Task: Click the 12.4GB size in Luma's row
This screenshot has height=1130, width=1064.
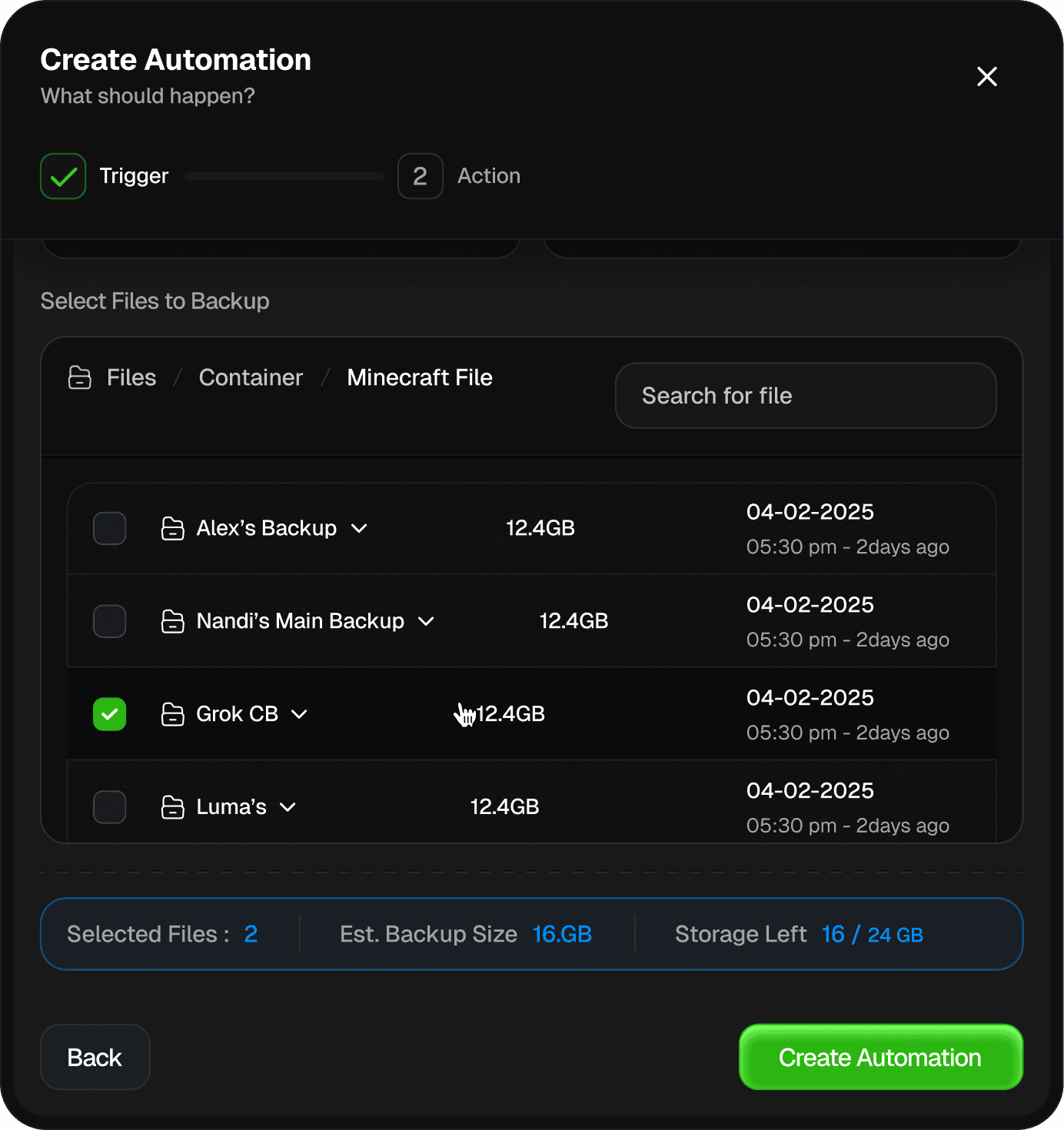Action: click(x=505, y=807)
